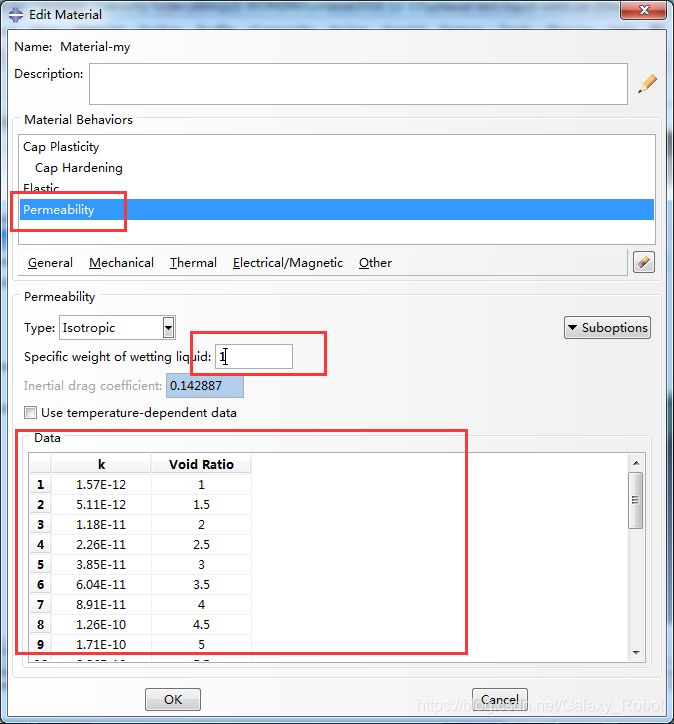Screen dimensions: 674x724
Task: Open the General menu
Action: click(x=50, y=263)
